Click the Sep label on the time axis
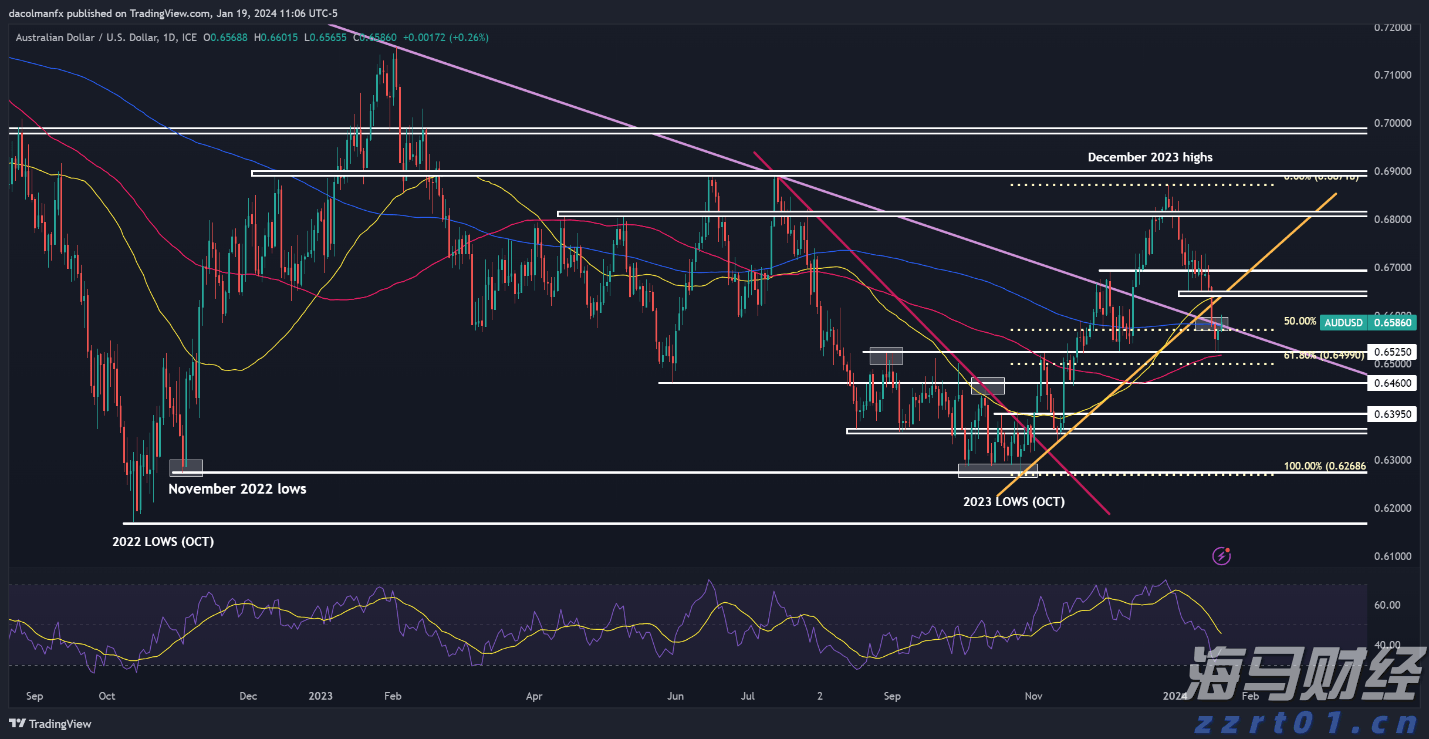The width and height of the screenshot is (1429, 739). [34, 695]
